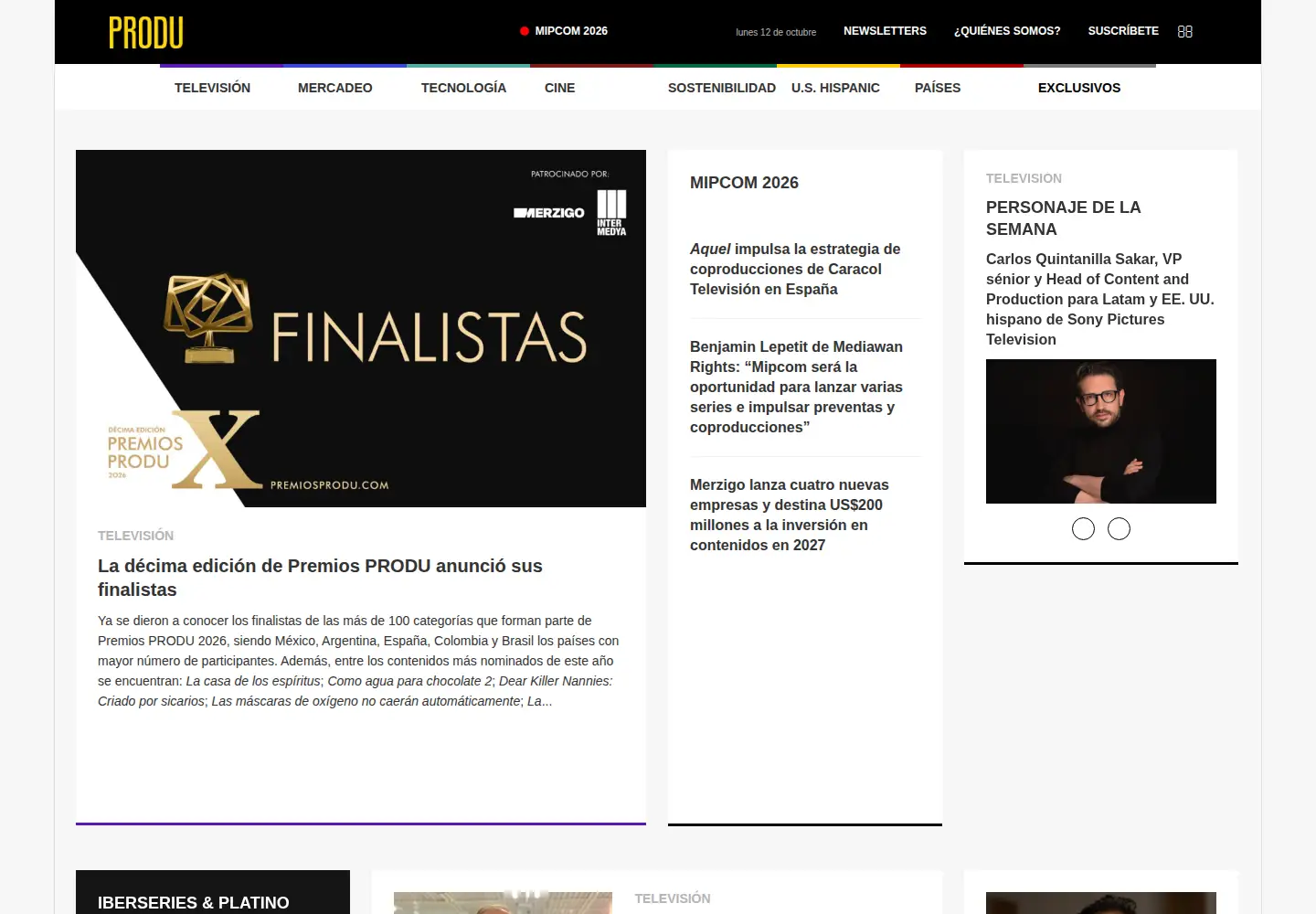Click TELEVISIÓN category label under Finalistas banner

tap(135, 536)
